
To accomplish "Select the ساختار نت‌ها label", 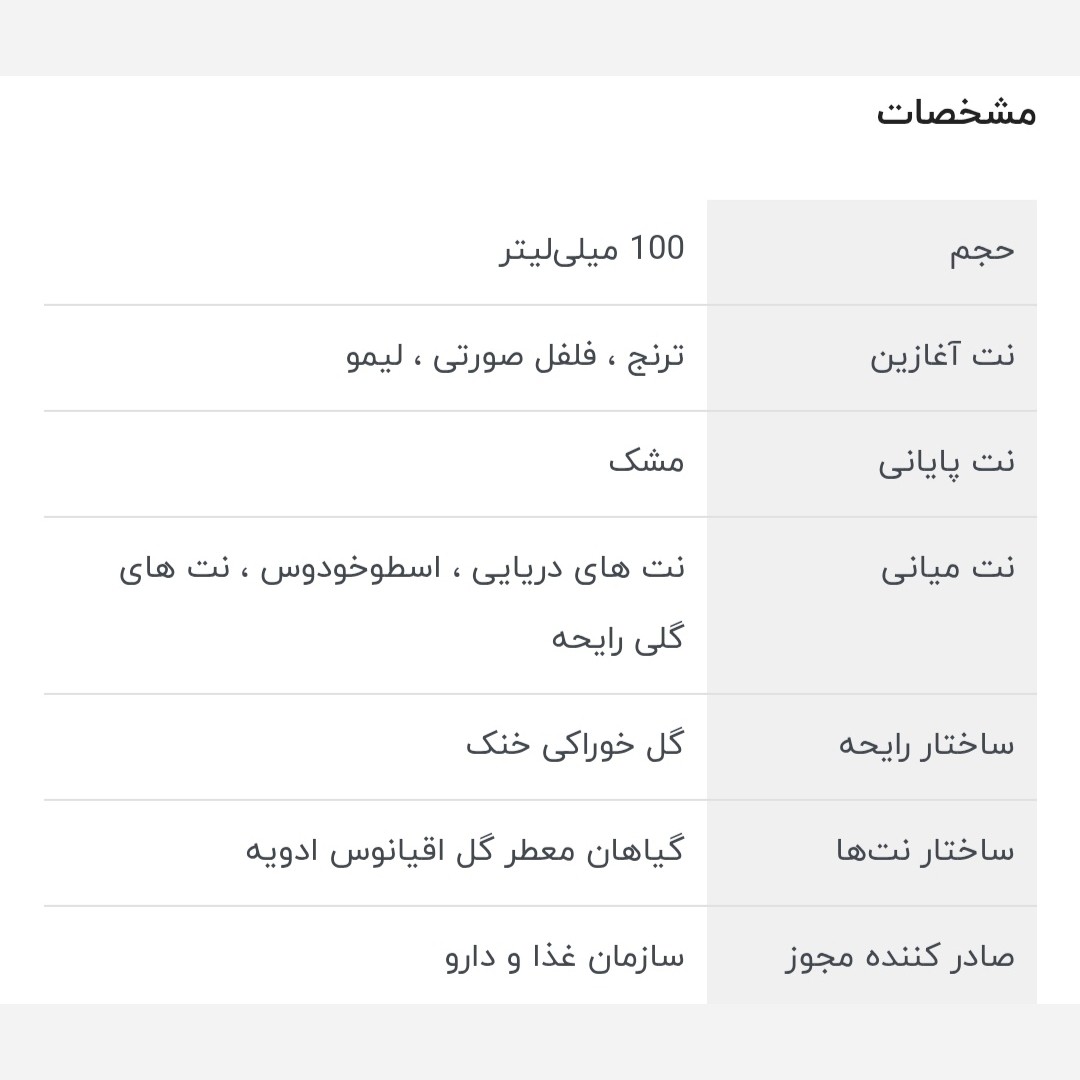I will point(926,851).
